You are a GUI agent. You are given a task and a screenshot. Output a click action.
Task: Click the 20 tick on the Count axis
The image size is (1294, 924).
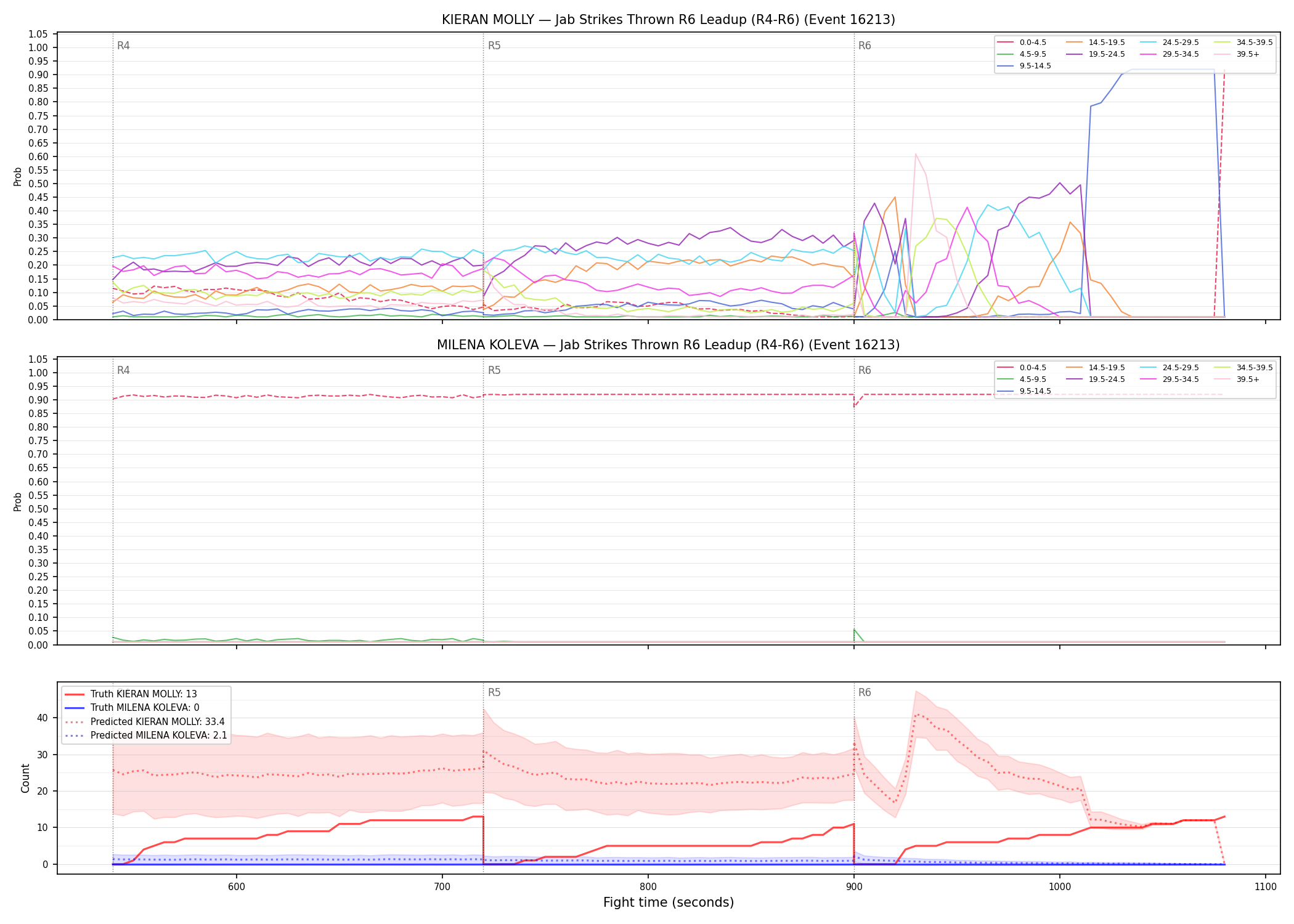42,791
